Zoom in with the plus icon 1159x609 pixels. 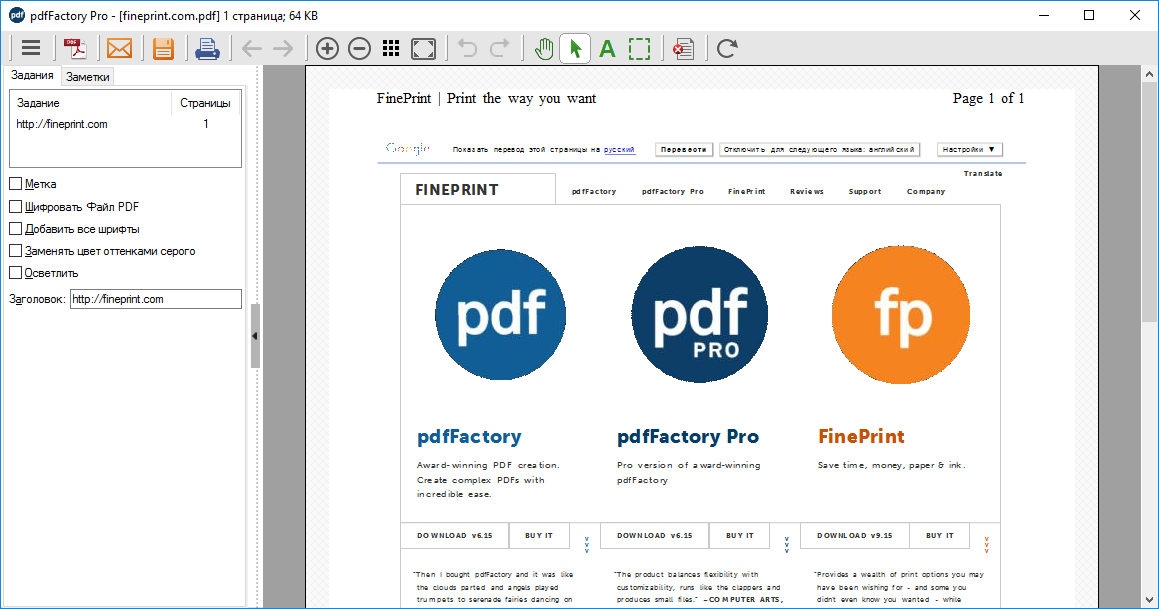(327, 48)
